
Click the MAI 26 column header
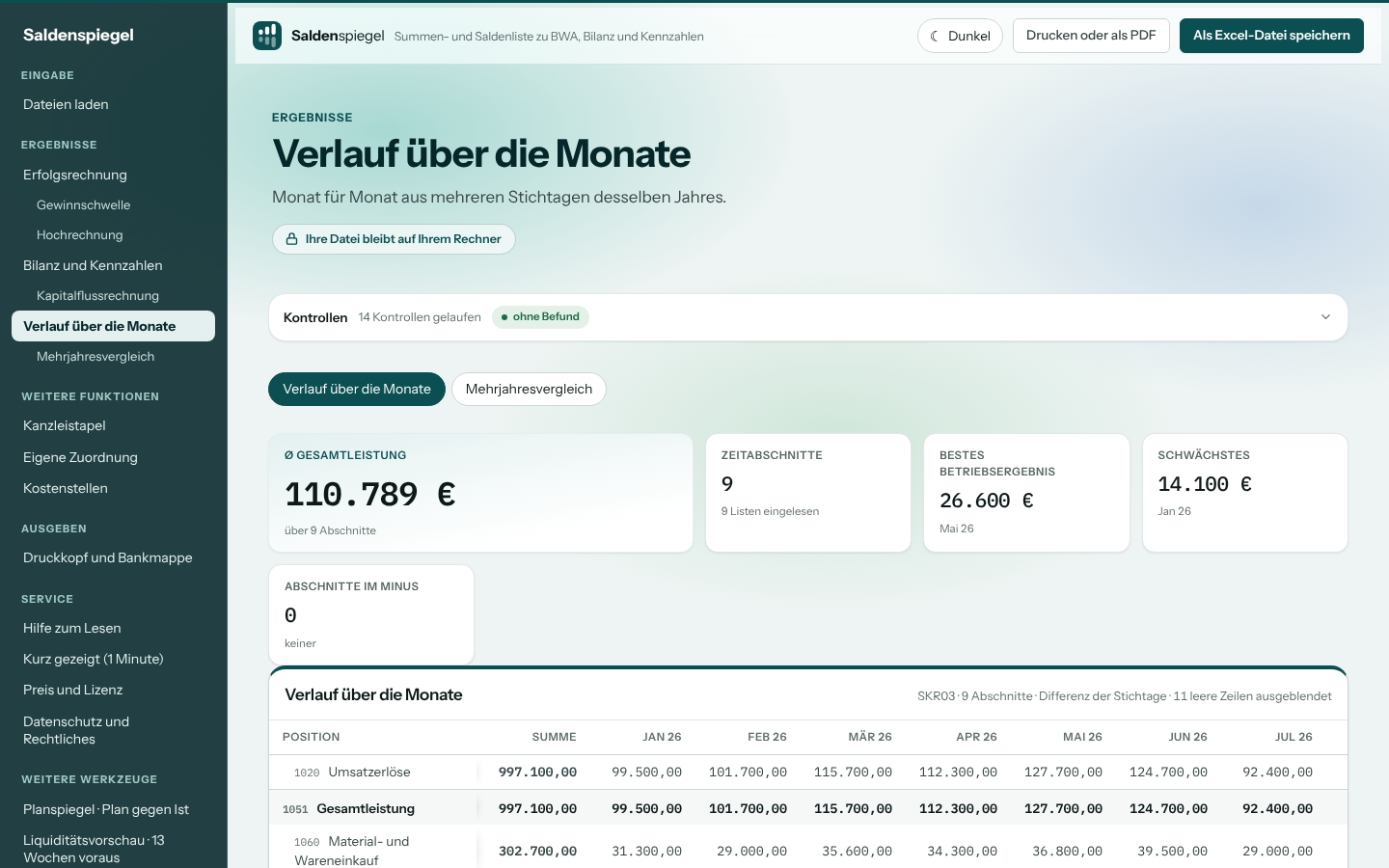tap(1082, 737)
